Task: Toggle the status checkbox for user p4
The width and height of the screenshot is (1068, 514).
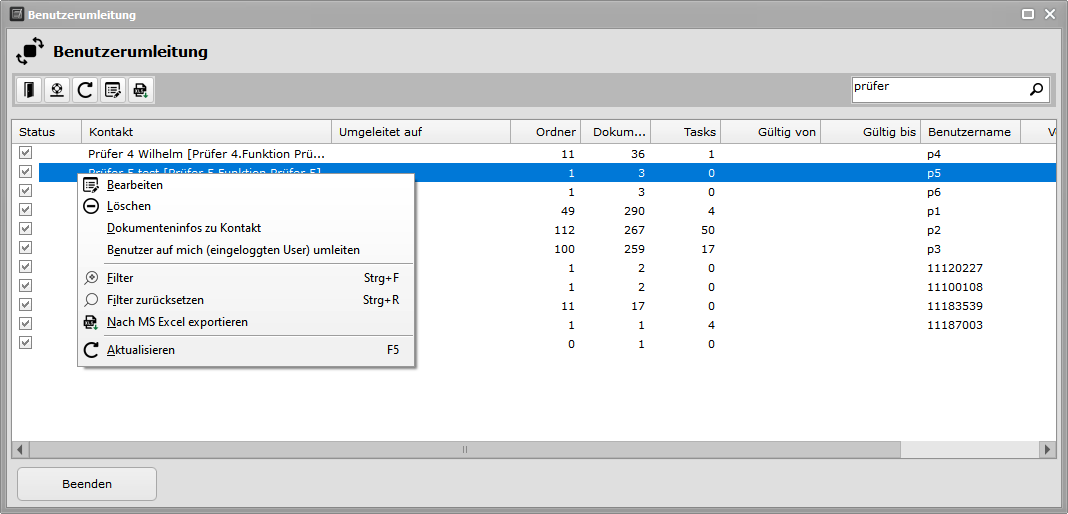Action: click(x=26, y=152)
